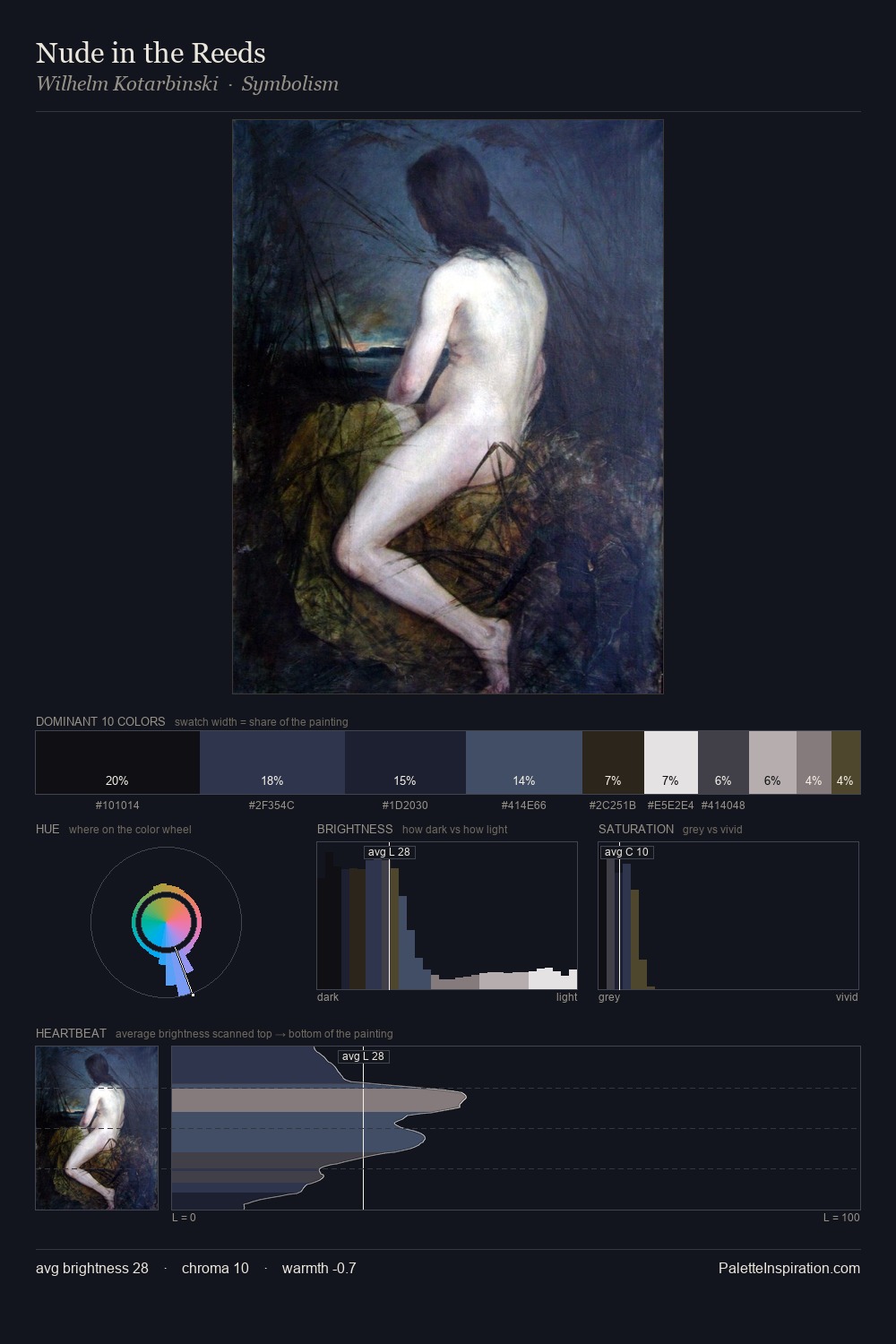Click the #101014 black swatch at 20%
The image size is (896, 1344).
(117, 762)
